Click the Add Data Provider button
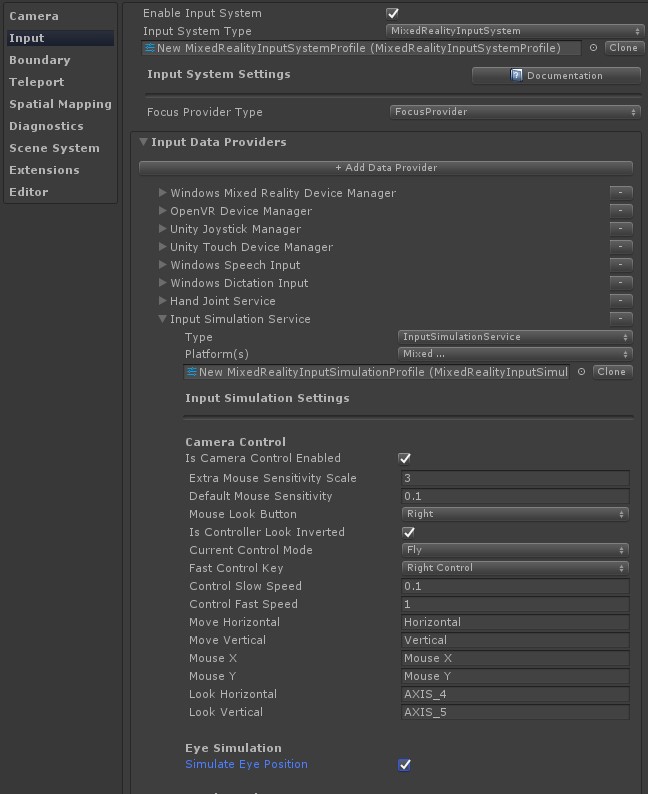This screenshot has height=794, width=648. [x=385, y=167]
